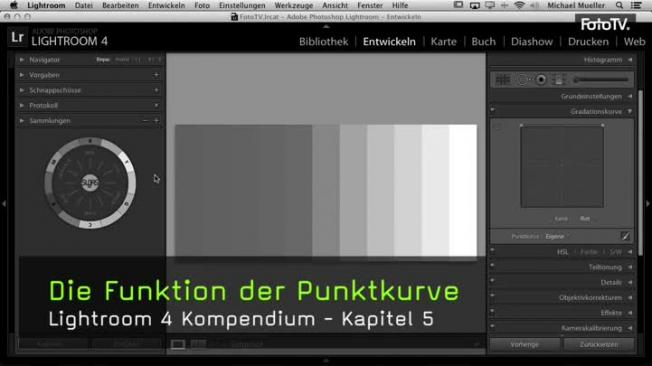Select the spot removal circle tool
Image resolution: width=652 pixels, height=366 pixels.
522,79
